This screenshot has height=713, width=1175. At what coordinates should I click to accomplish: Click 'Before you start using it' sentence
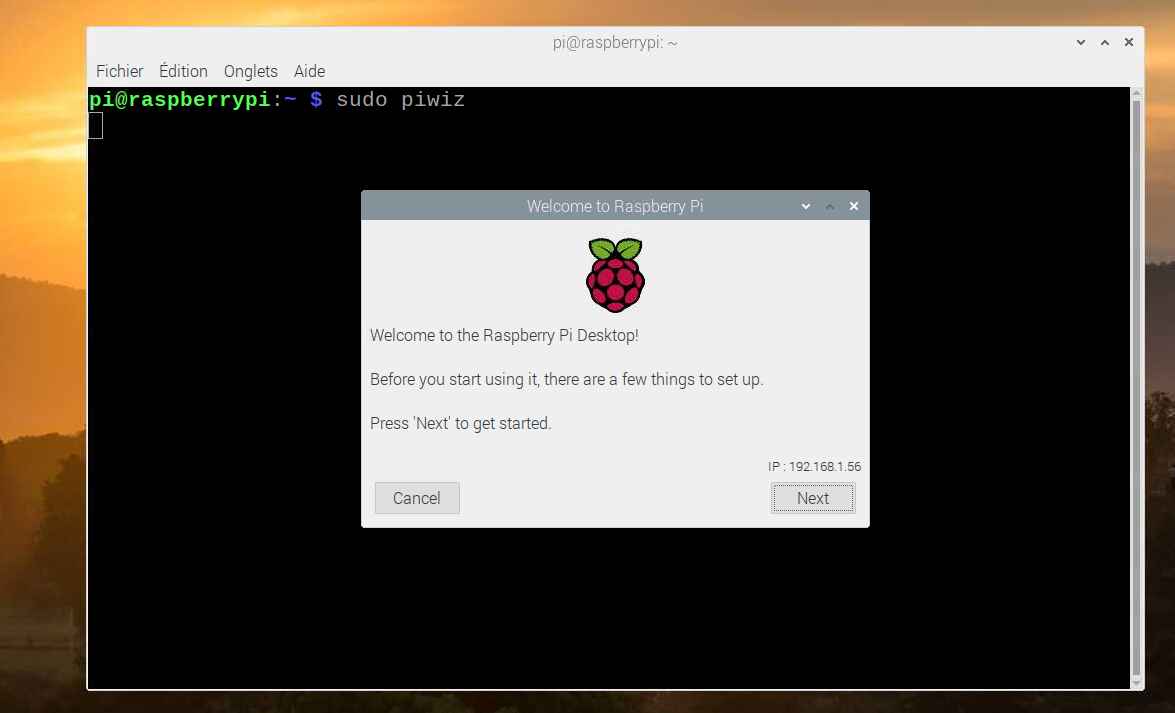pyautogui.click(x=567, y=379)
